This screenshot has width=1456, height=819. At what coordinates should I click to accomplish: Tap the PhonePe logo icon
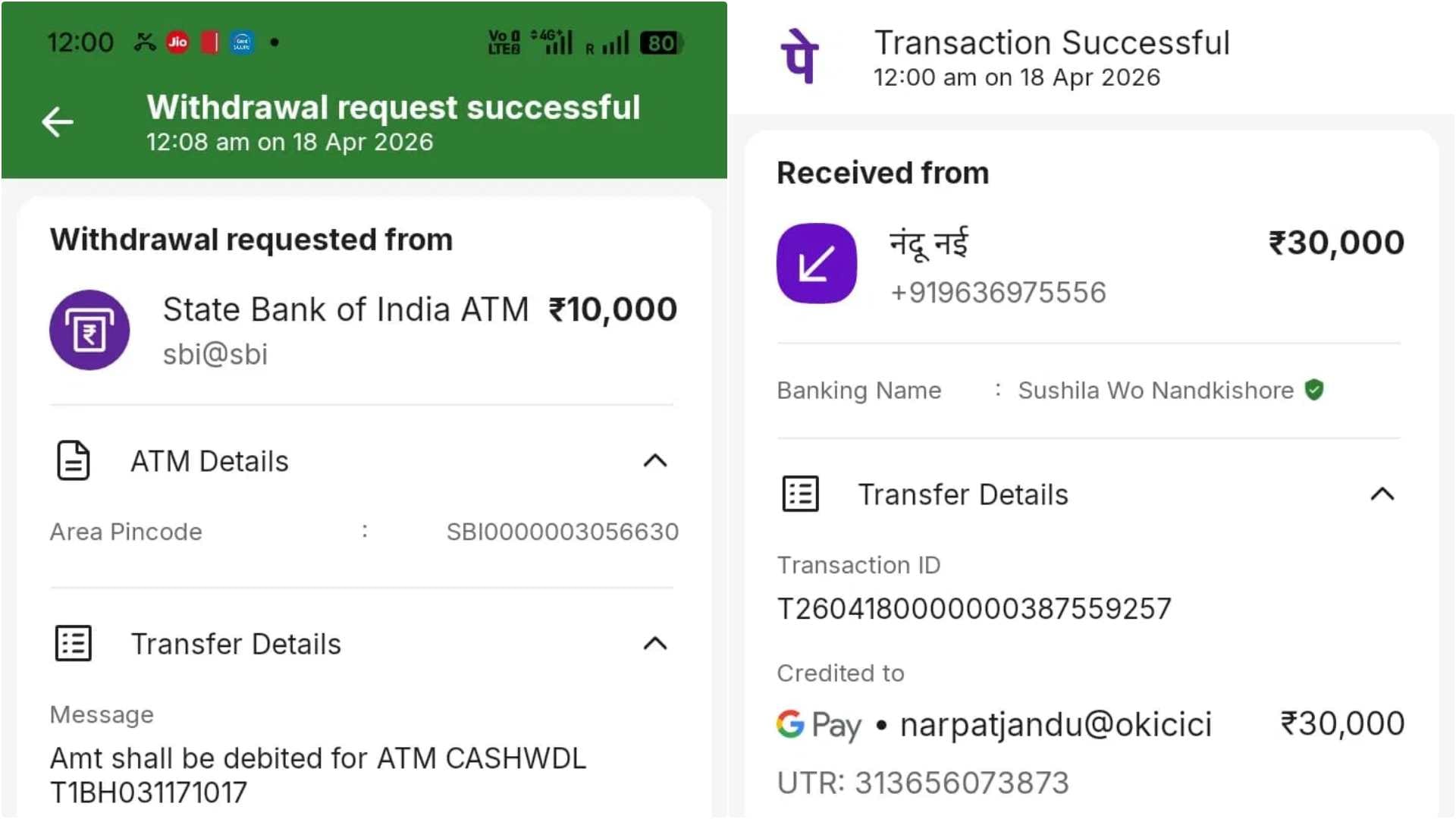pos(800,56)
